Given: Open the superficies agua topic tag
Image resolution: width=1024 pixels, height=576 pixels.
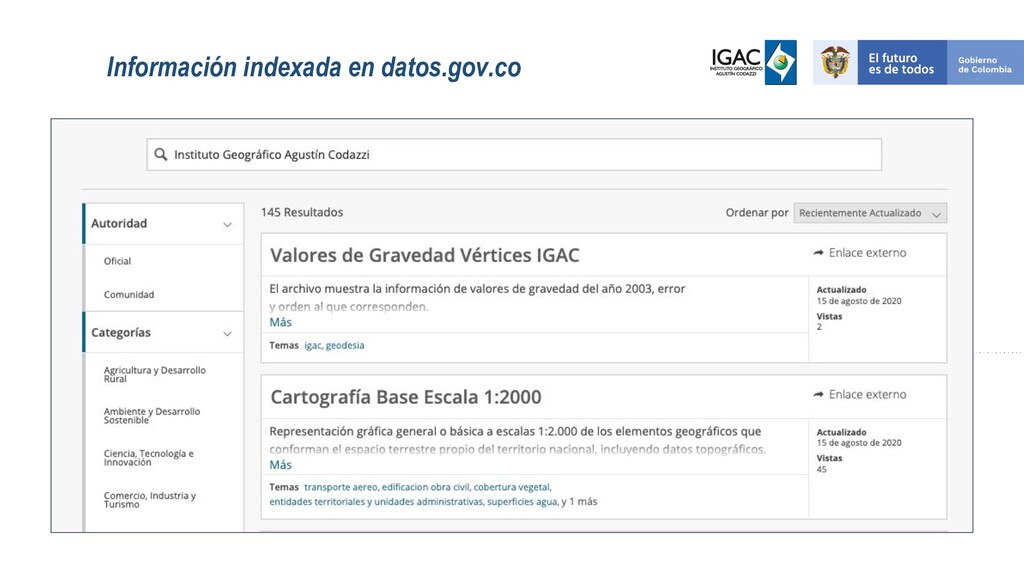Looking at the screenshot, I should [x=522, y=502].
